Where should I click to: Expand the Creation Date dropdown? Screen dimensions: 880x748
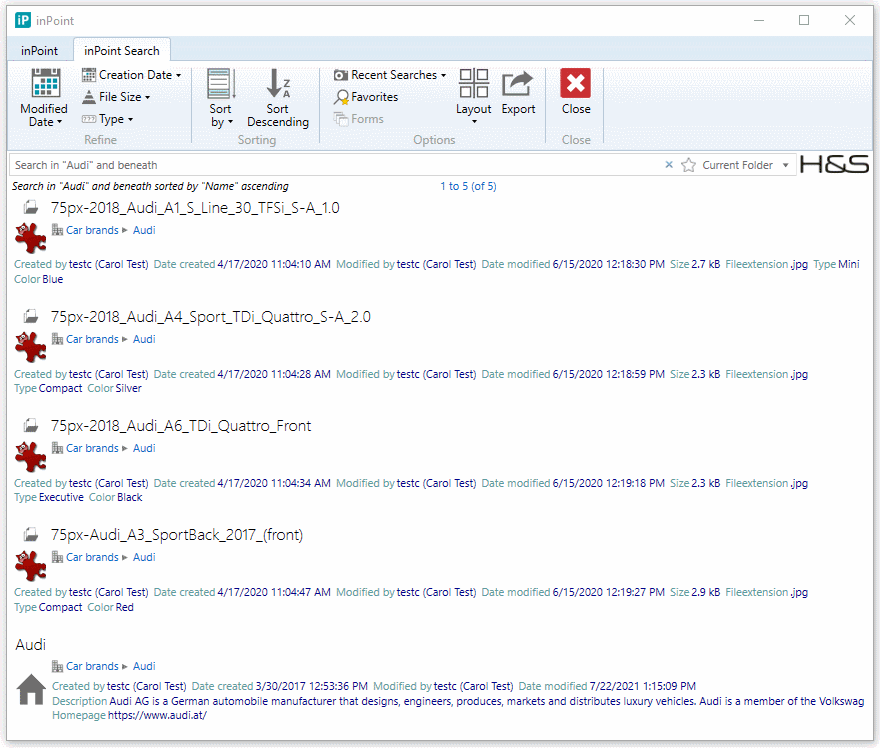pos(131,75)
